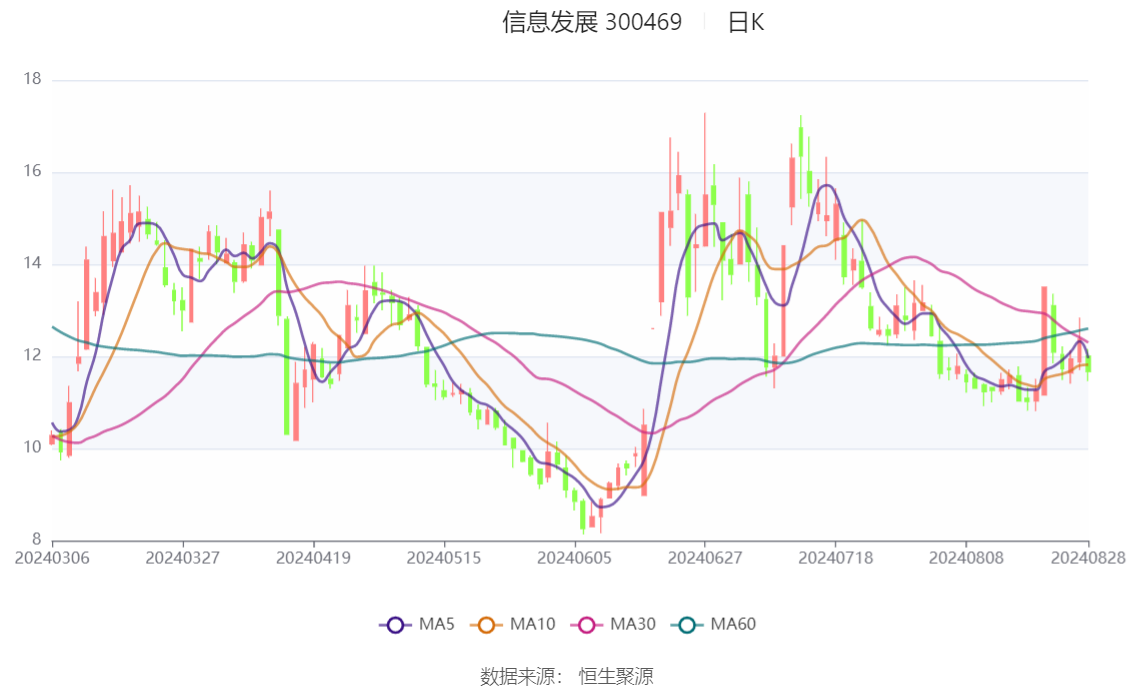Click the x-axis date label 20240327
1134x689 pixels.
[x=182, y=558]
